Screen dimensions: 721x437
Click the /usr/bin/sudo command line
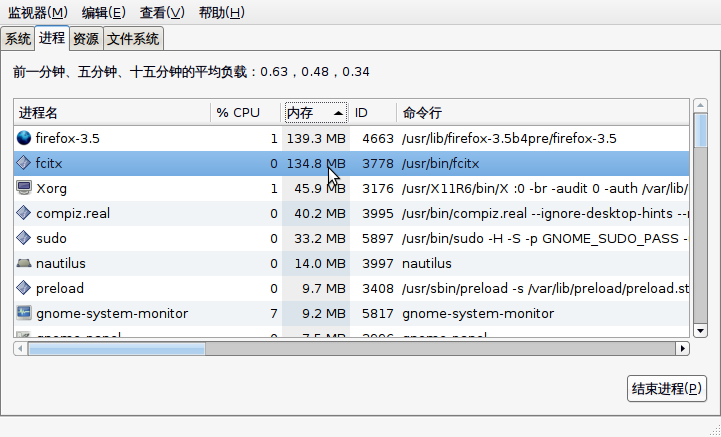click(545, 238)
